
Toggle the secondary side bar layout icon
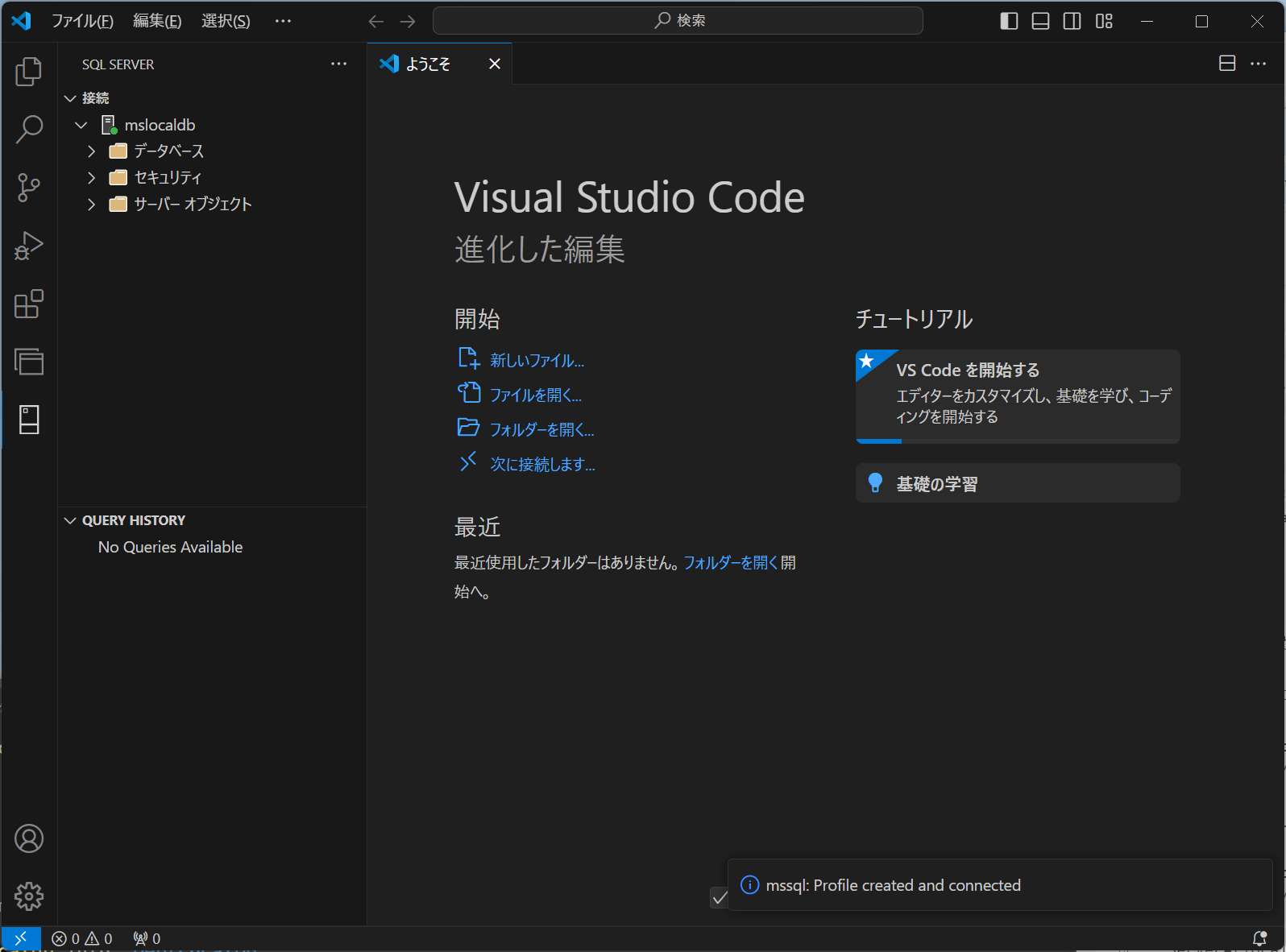click(x=1072, y=21)
